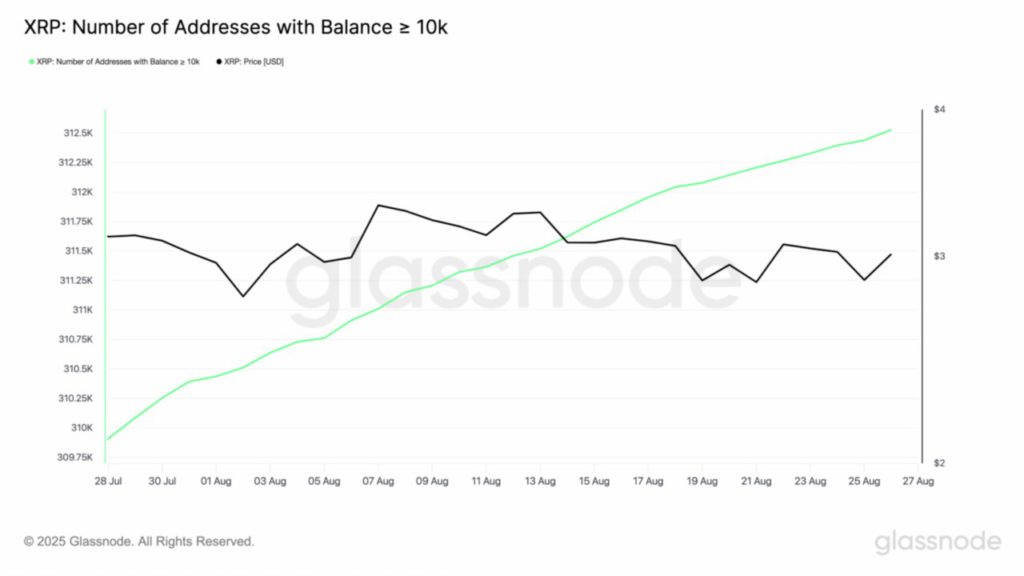Click the green legend dot for Addresses
This screenshot has width=1024, height=576.
(32, 62)
